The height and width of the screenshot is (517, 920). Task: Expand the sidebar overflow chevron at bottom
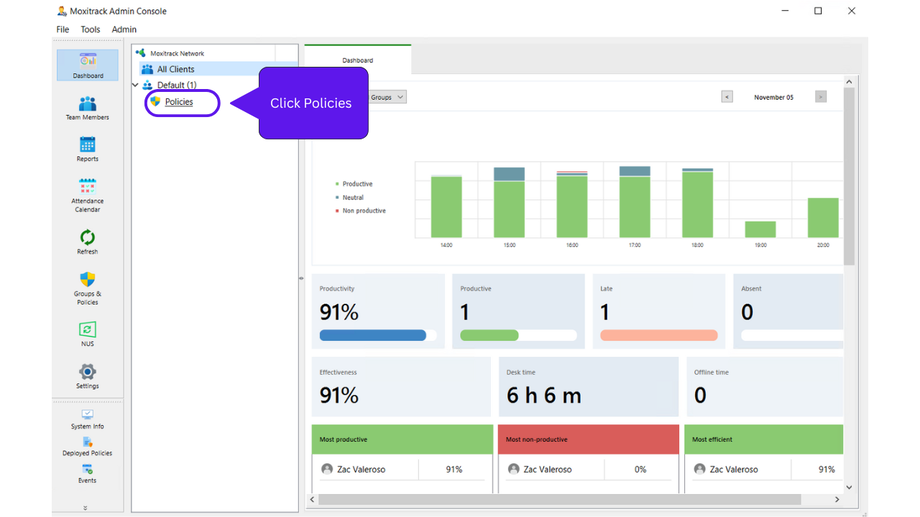[x=85, y=508]
